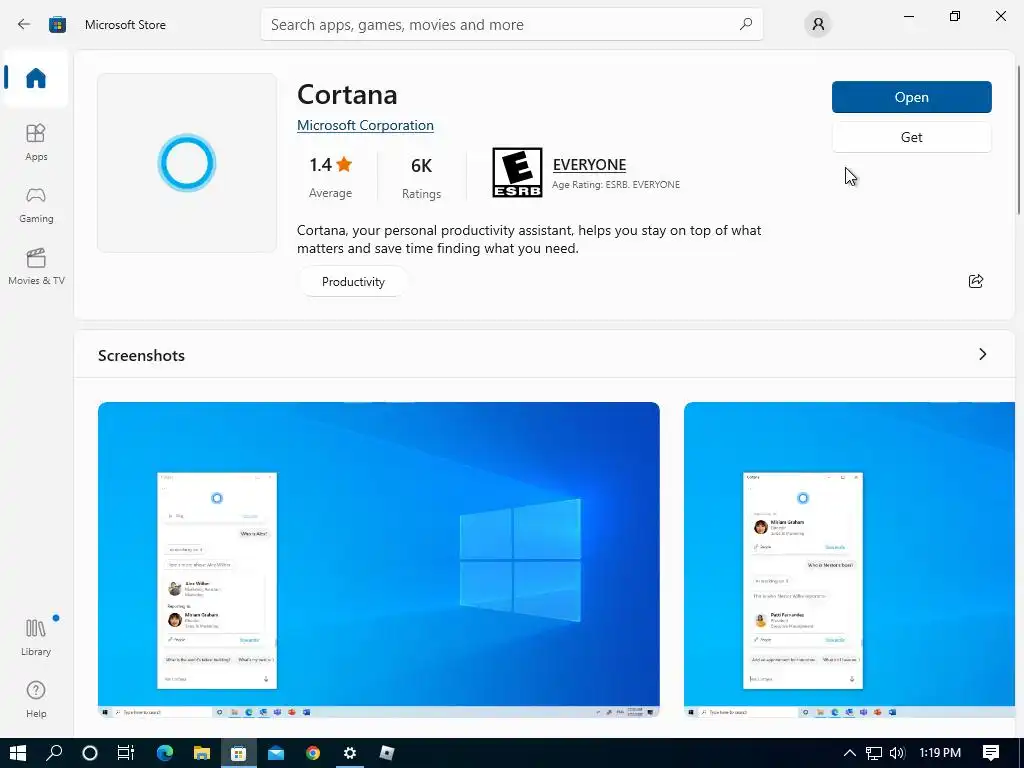This screenshot has width=1024, height=768.
Task: Open the Library sidebar section
Action: pos(36,637)
